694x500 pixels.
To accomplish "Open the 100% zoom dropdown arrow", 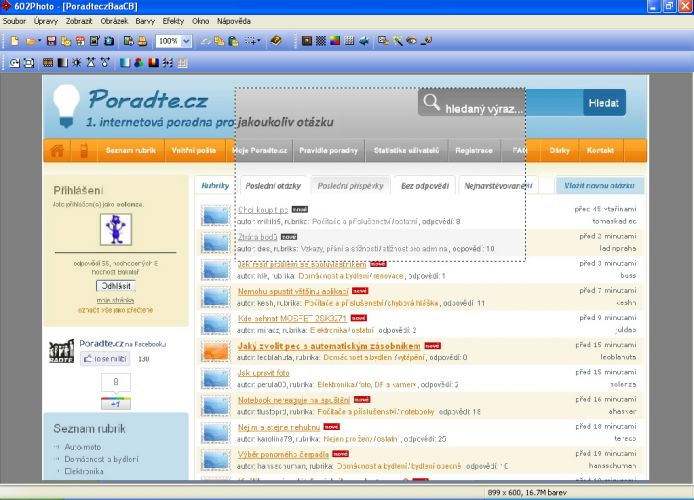I will pyautogui.click(x=186, y=41).
